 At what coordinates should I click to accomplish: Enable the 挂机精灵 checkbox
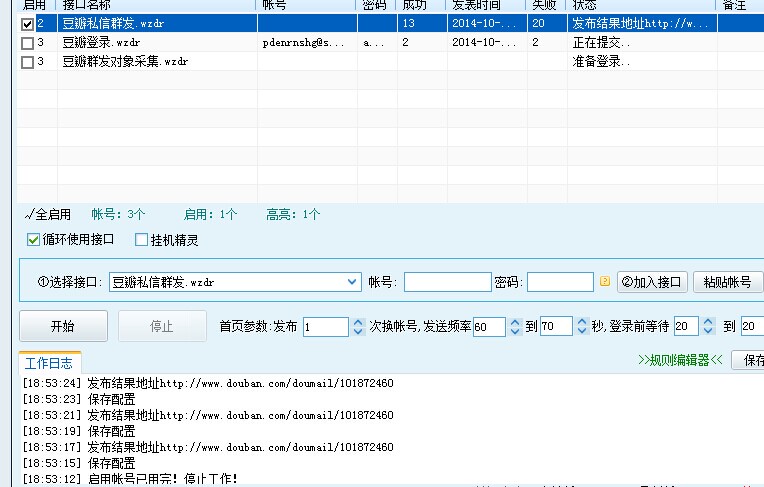click(141, 240)
